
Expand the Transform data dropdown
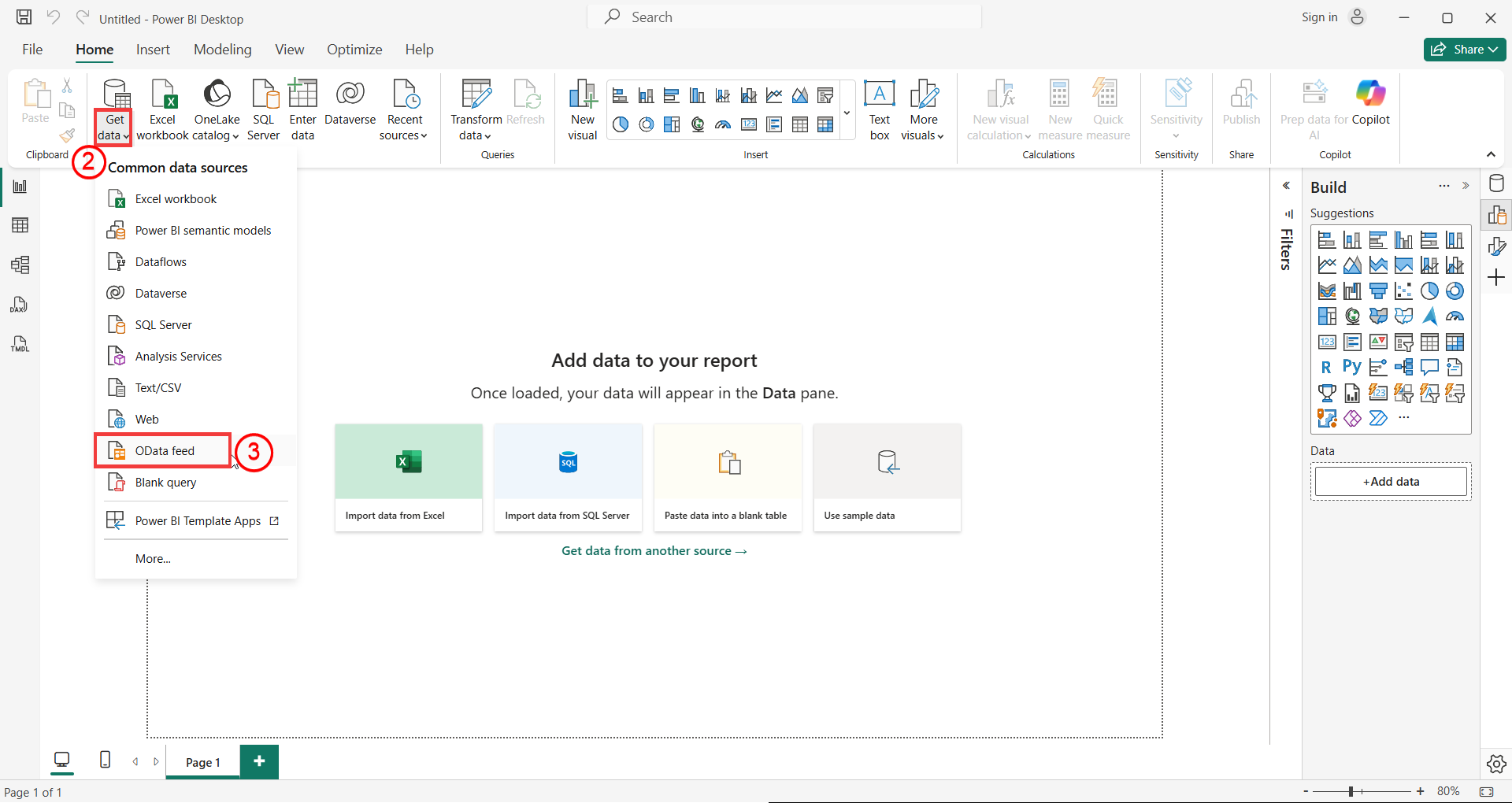(x=475, y=135)
